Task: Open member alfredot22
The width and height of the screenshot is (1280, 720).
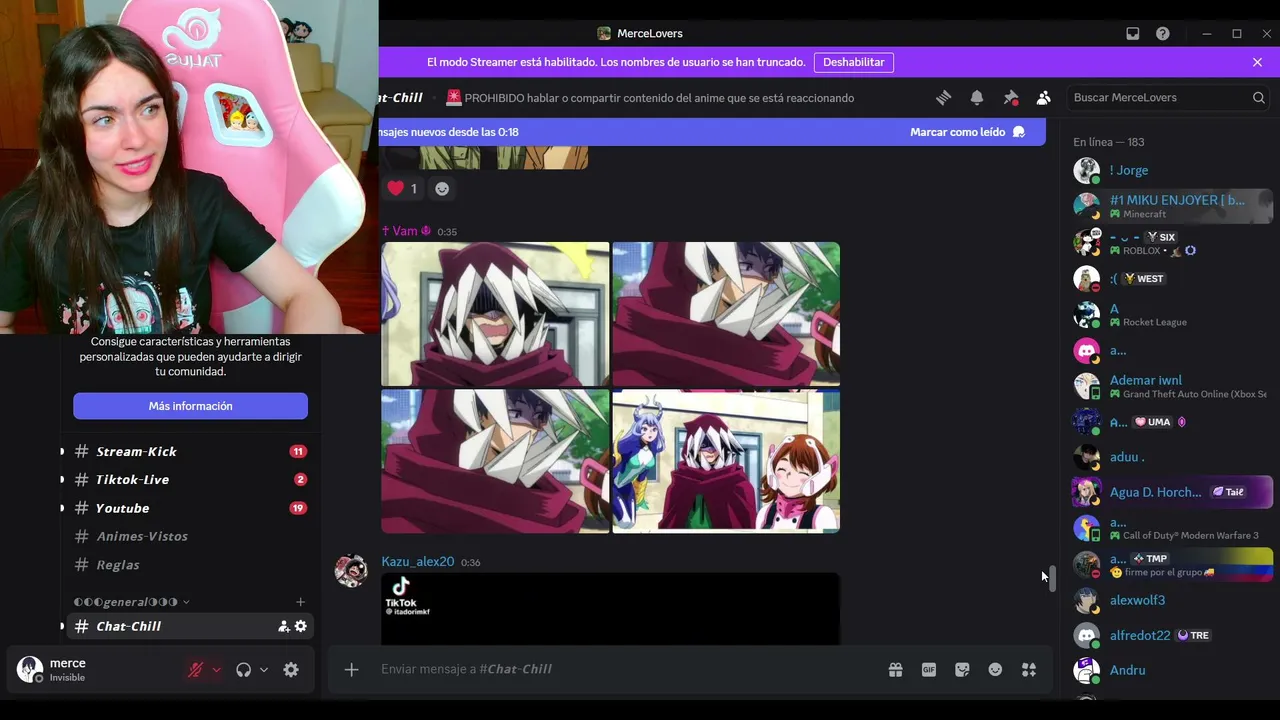Action: pyautogui.click(x=1170, y=635)
